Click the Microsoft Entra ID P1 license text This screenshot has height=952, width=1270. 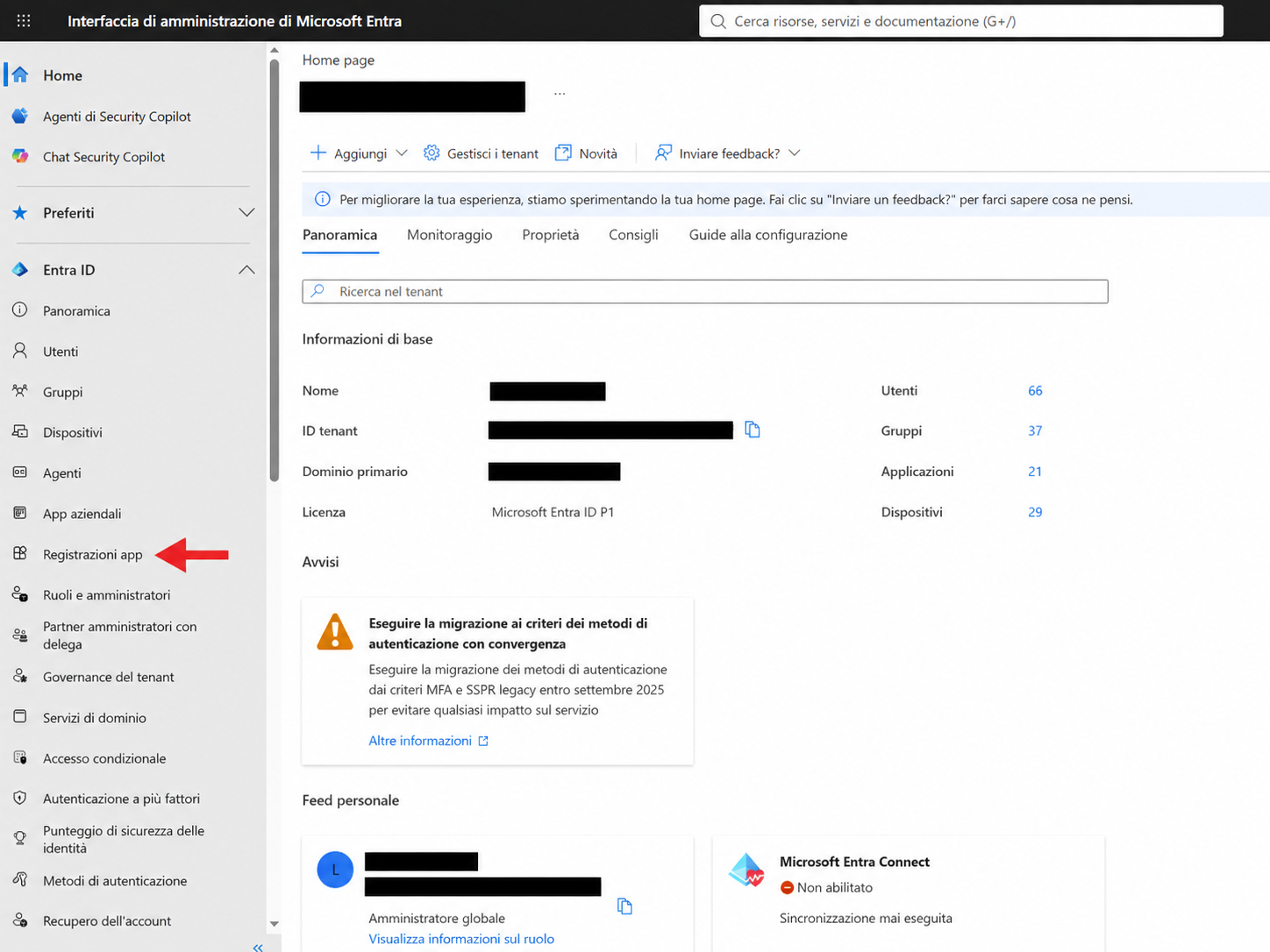[x=553, y=512]
